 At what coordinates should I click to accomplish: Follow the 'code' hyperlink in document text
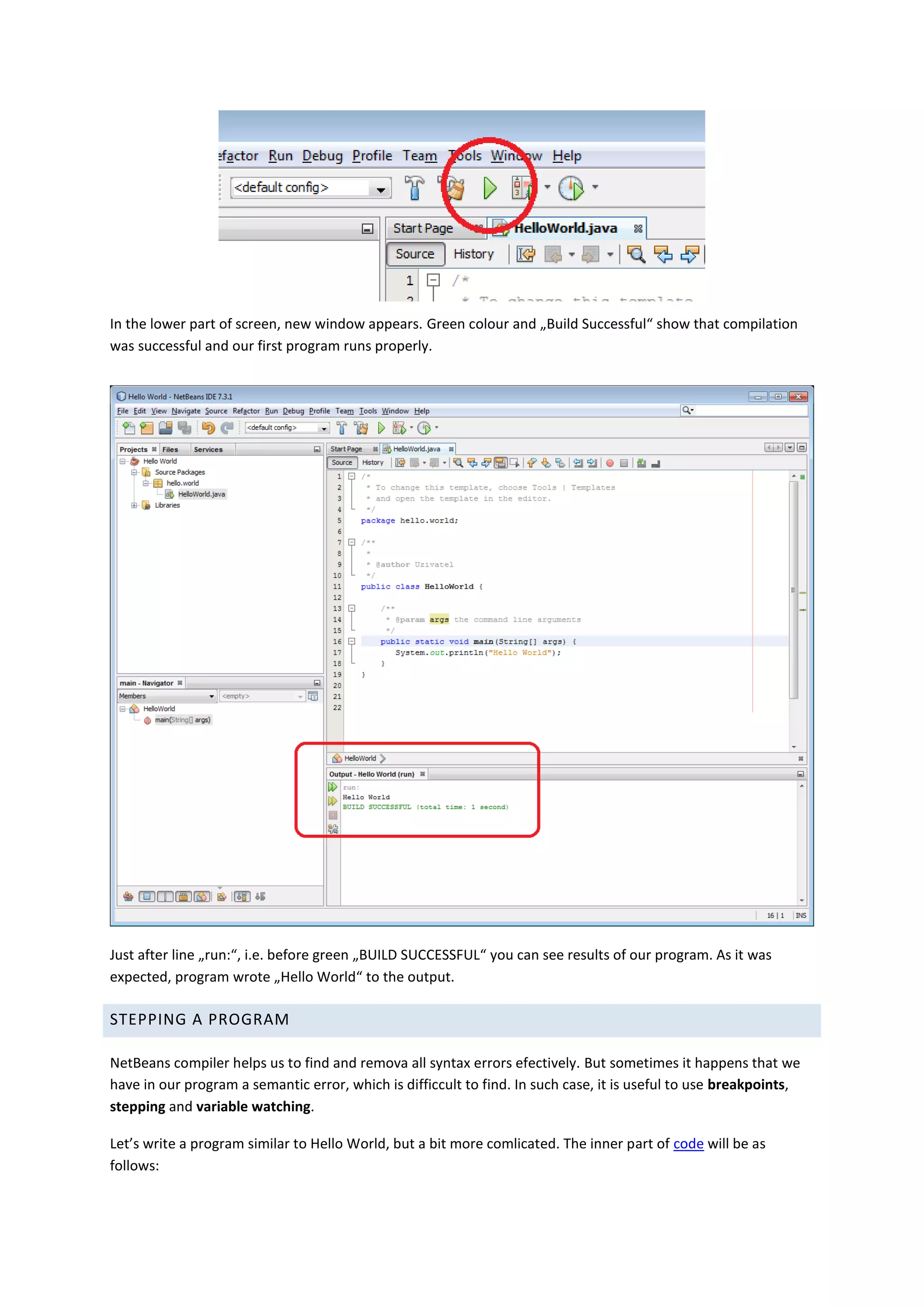688,1144
